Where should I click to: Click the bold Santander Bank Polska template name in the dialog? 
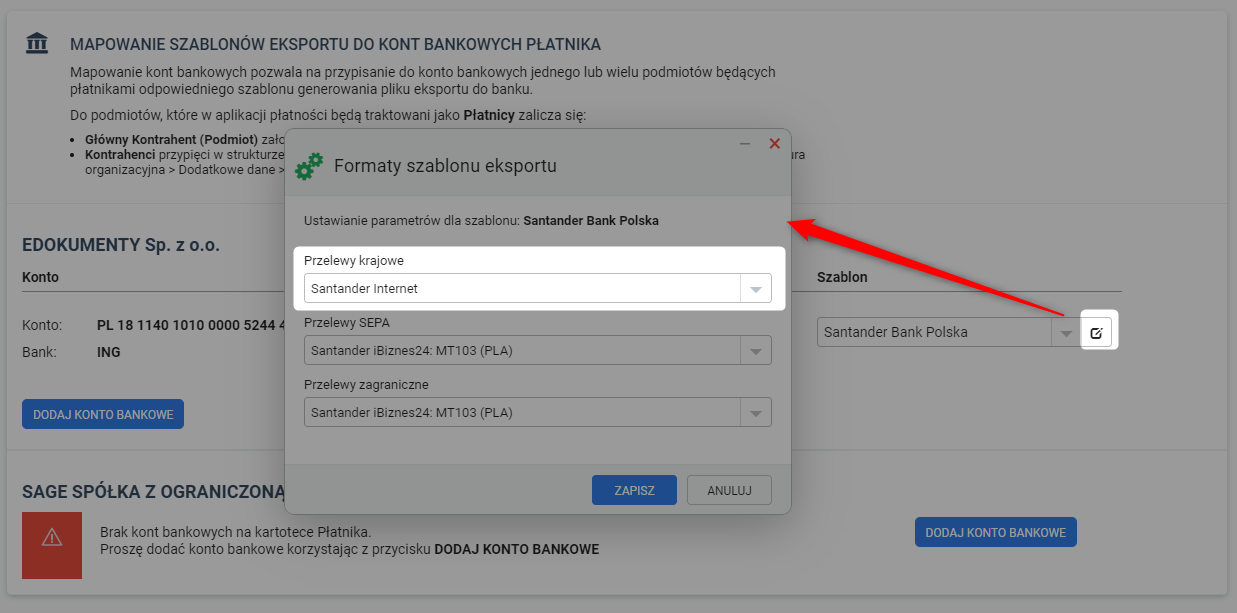[x=591, y=221]
